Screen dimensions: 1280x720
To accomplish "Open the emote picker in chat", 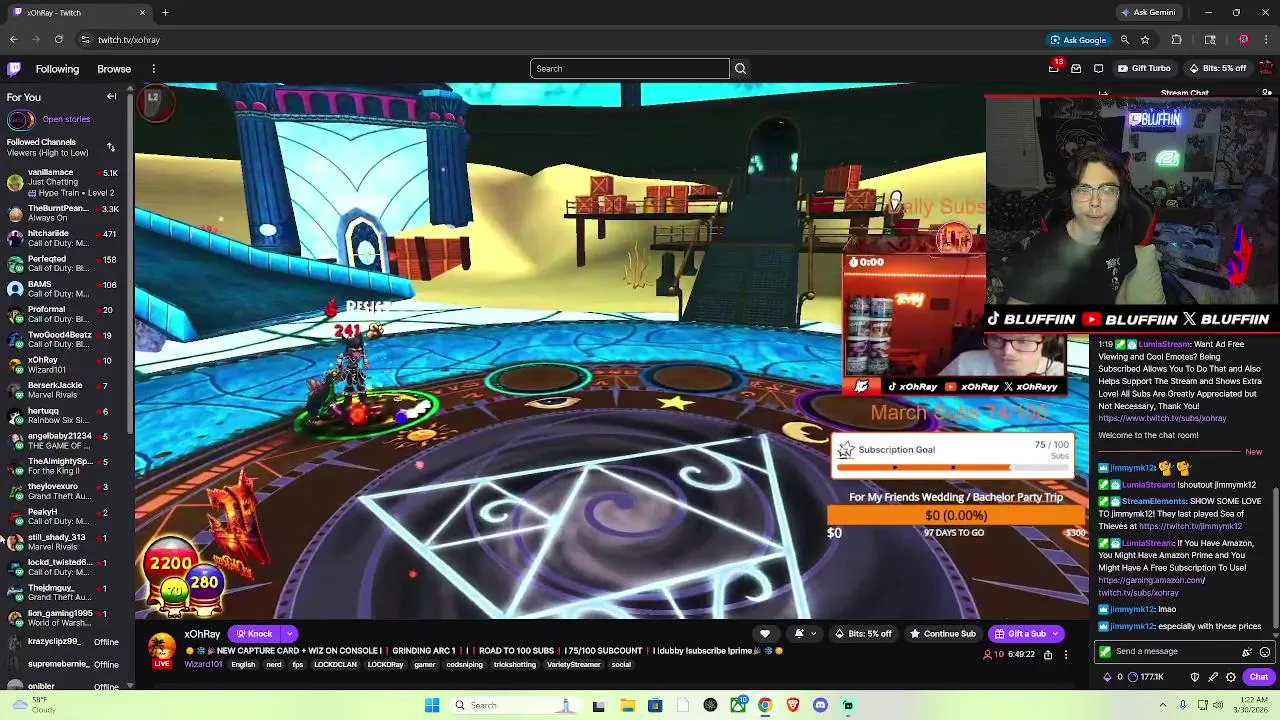I will click(1265, 652).
